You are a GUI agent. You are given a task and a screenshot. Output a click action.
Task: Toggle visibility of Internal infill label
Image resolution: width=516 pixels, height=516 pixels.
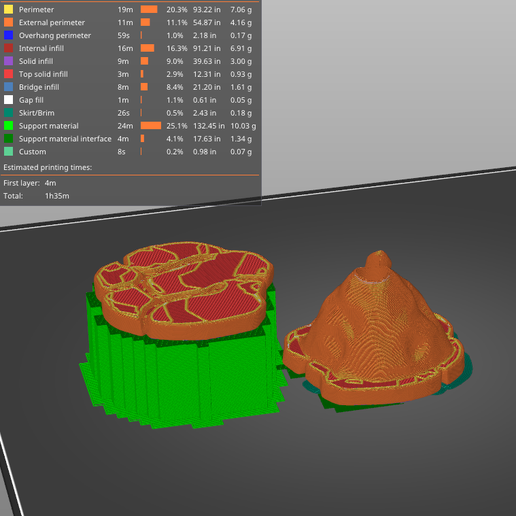41,48
